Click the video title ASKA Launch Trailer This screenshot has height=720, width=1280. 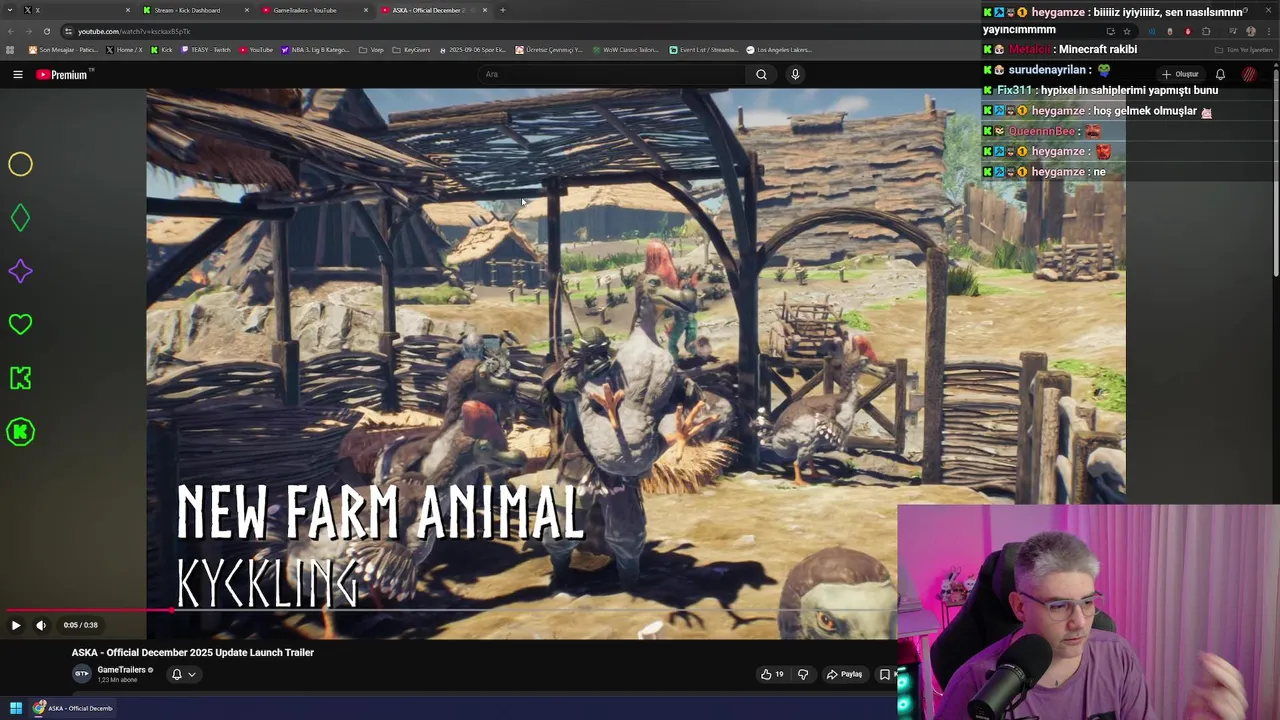[x=193, y=653]
